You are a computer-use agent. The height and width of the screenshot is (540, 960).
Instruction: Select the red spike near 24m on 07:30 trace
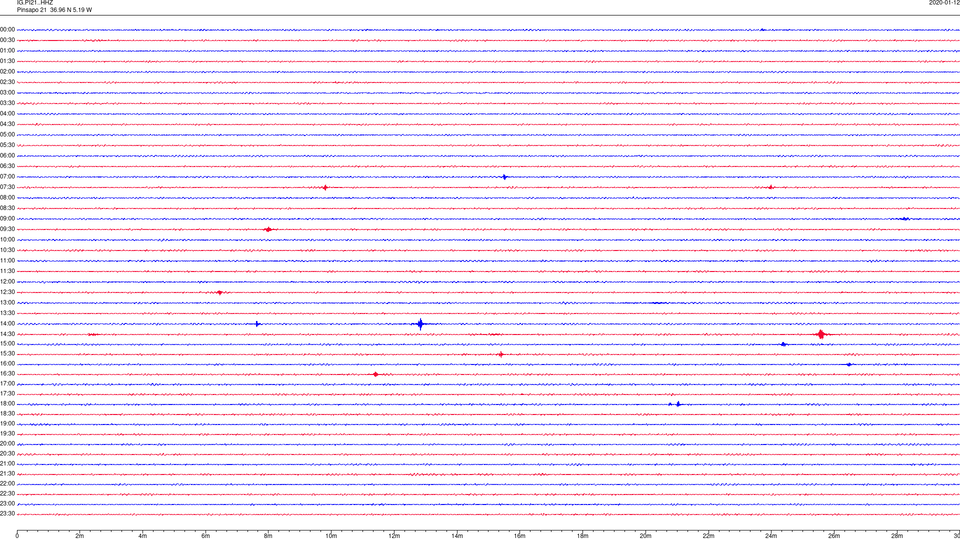click(x=771, y=187)
